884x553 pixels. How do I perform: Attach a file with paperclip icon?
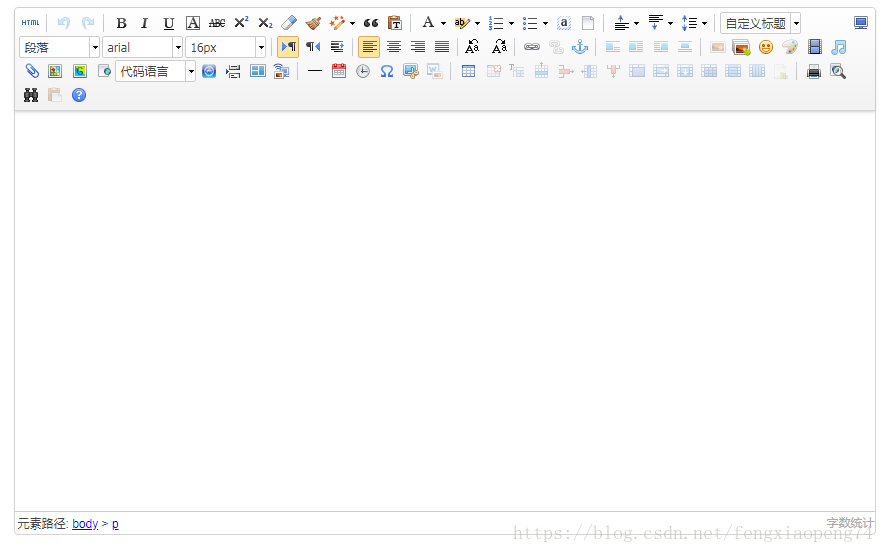[32, 71]
